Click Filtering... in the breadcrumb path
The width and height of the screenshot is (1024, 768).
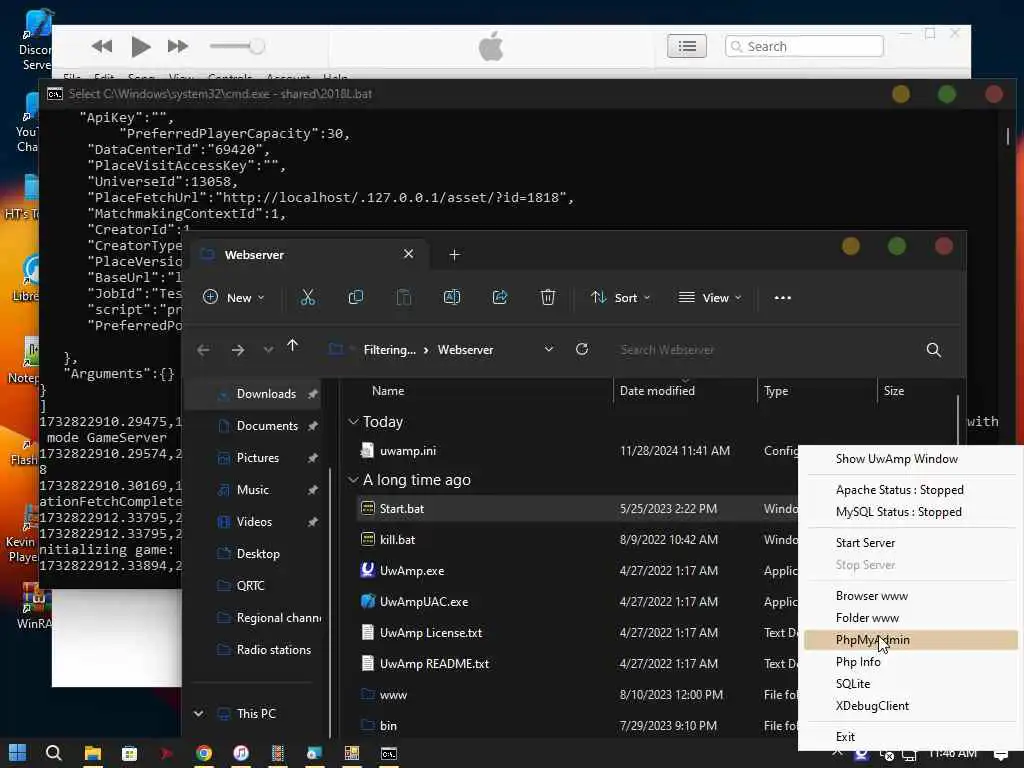[x=389, y=350]
